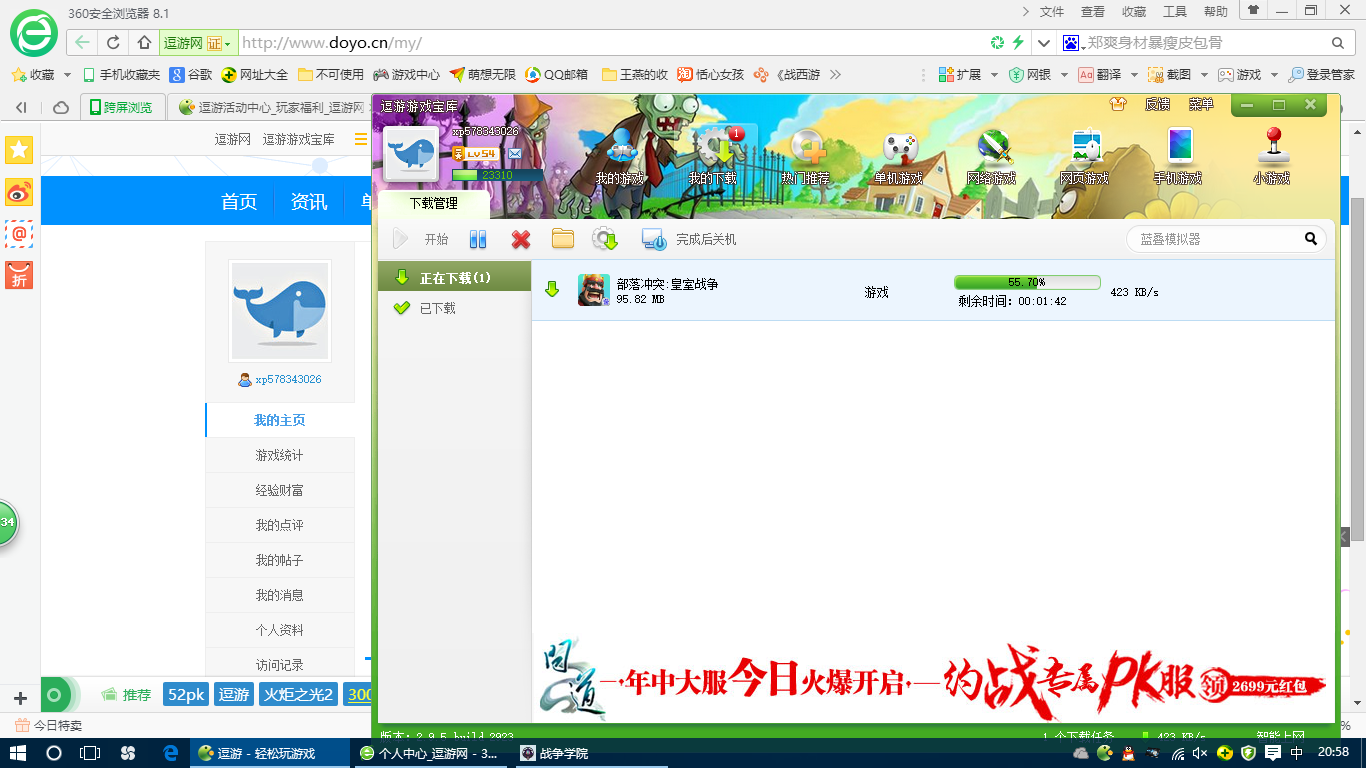Expand the 收藏 bookmarks dropdown arrow
Image resolution: width=1366 pixels, height=768 pixels.
tap(67, 75)
